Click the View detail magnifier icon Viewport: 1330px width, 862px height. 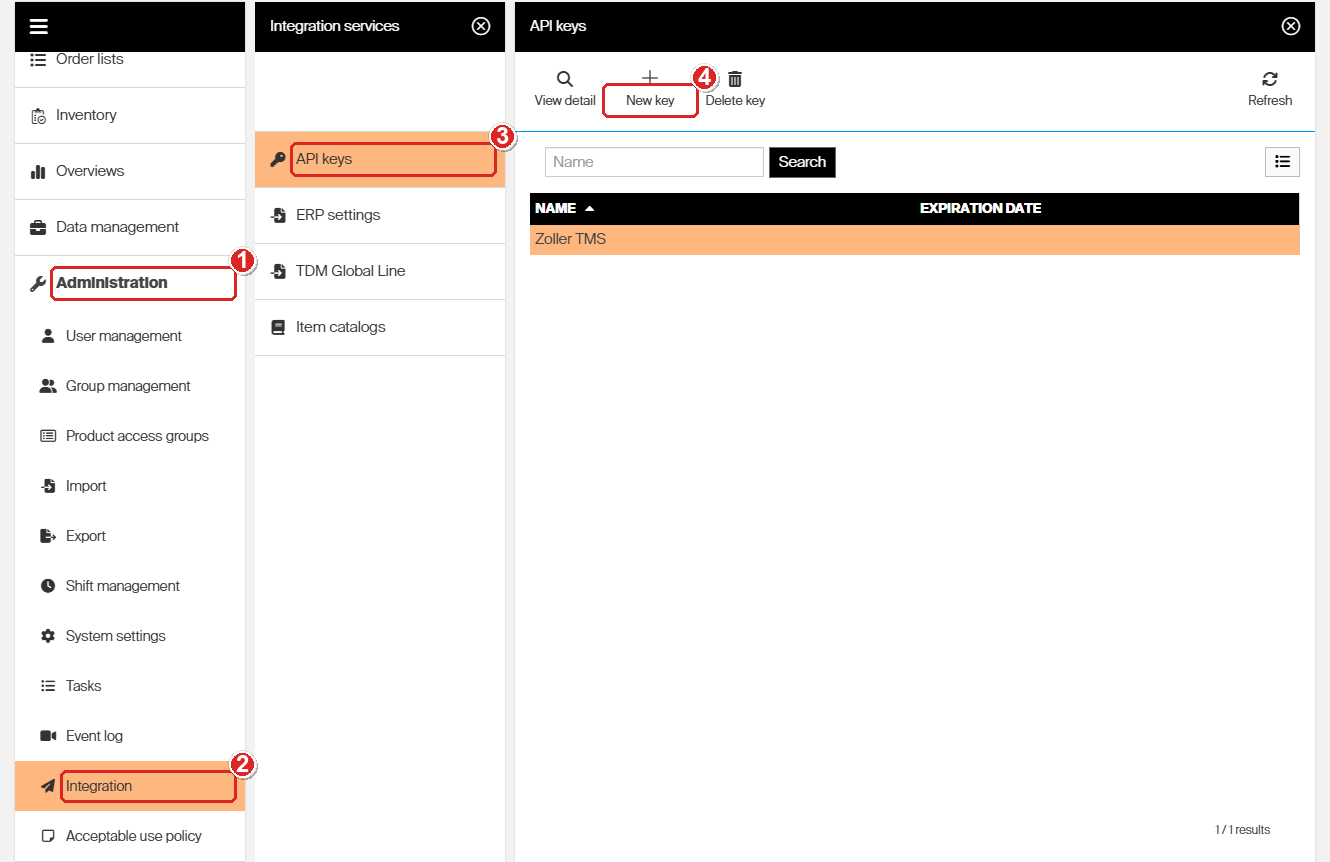click(565, 79)
